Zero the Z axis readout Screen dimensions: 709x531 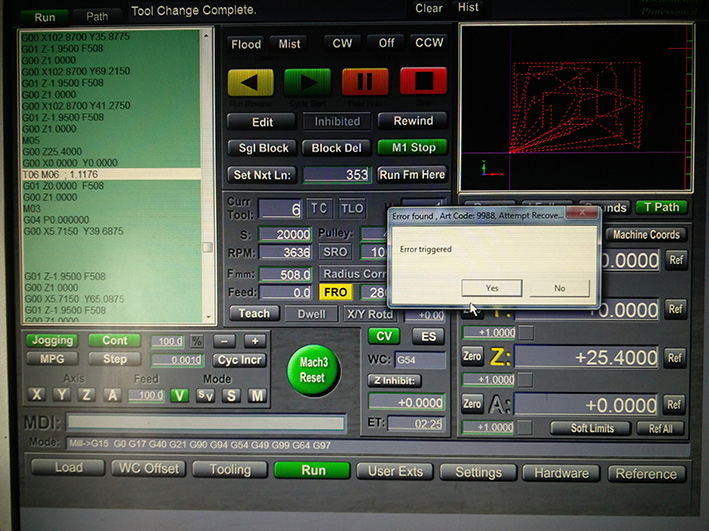472,356
